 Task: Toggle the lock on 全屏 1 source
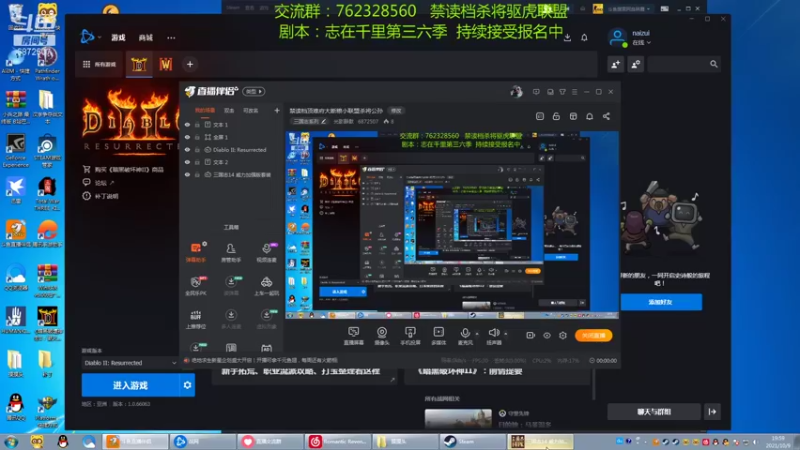coord(197,137)
